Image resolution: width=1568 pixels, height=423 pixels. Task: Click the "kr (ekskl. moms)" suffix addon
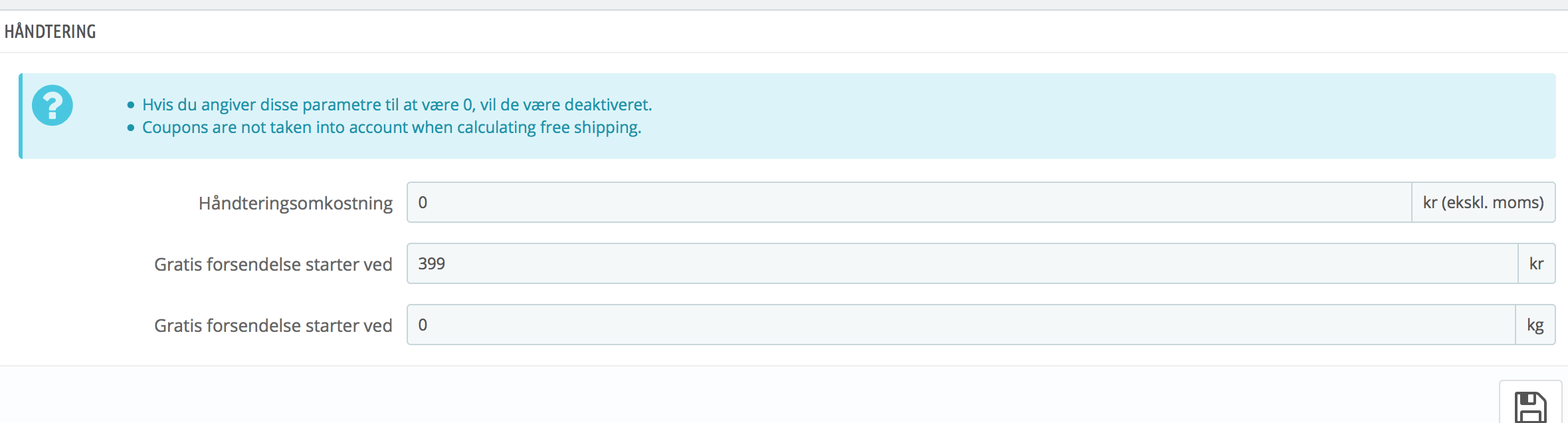[x=1483, y=202]
